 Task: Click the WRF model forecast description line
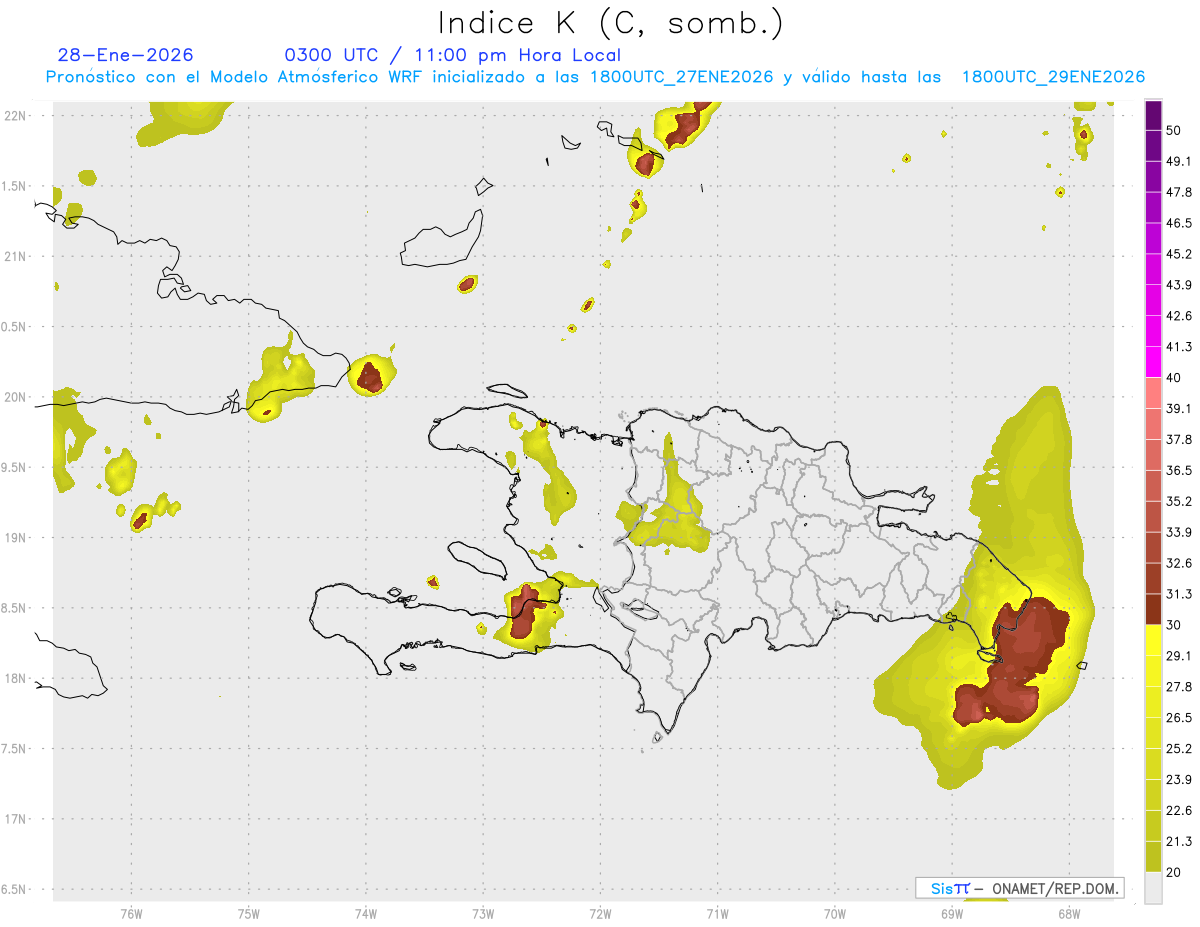pyautogui.click(x=594, y=77)
